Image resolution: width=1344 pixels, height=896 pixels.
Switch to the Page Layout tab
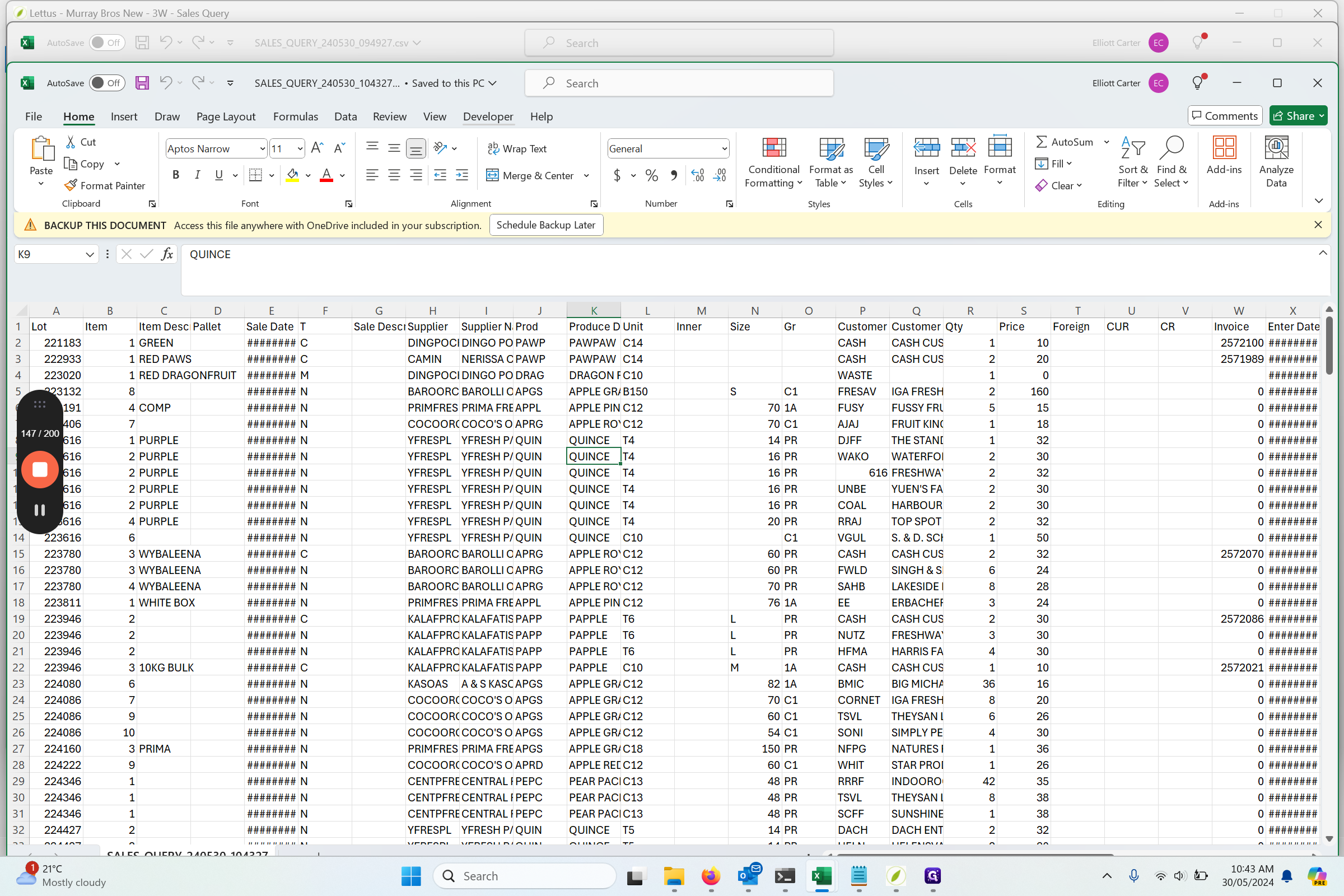point(226,116)
